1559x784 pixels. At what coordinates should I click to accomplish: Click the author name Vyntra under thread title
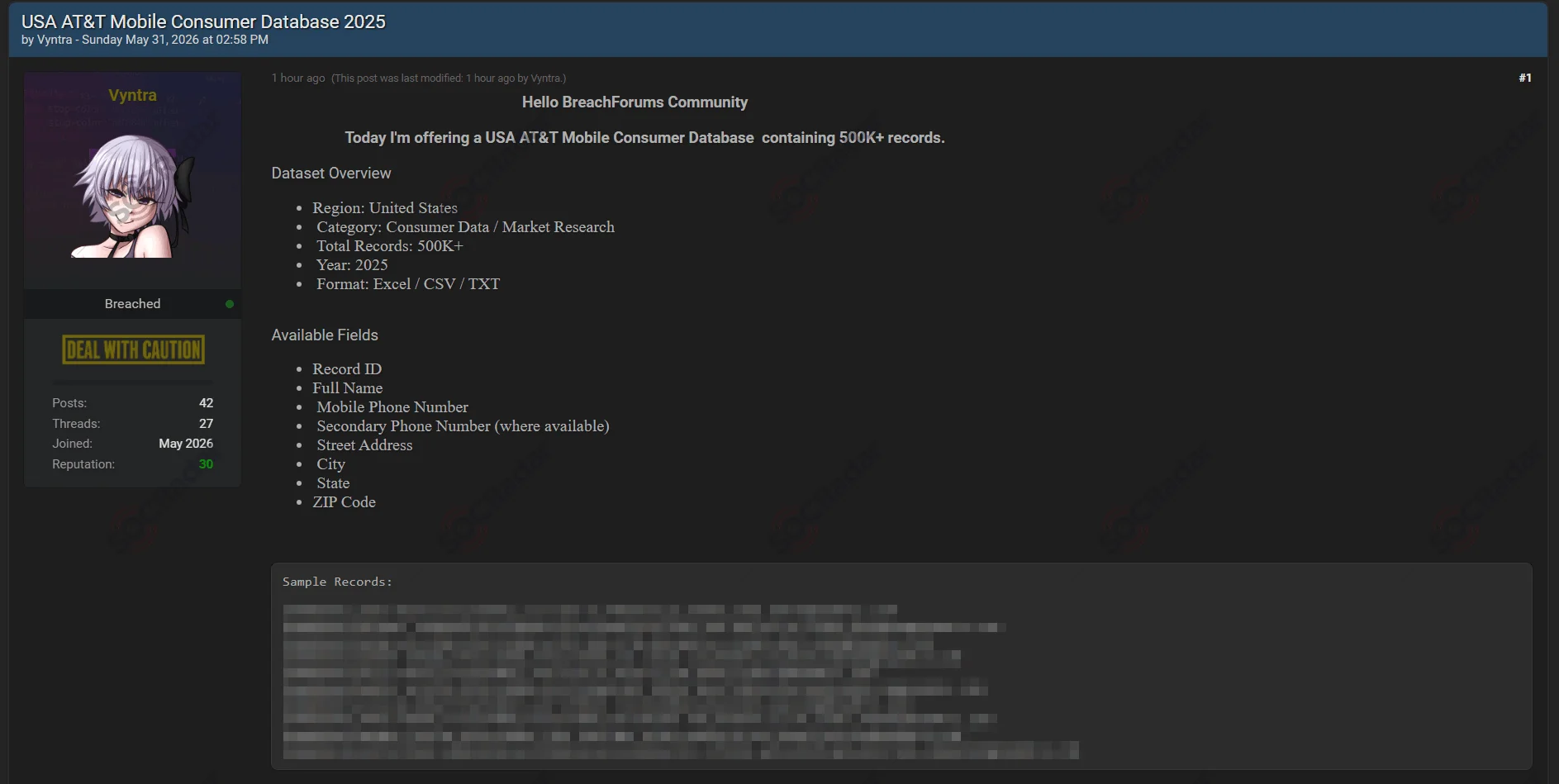(55, 40)
